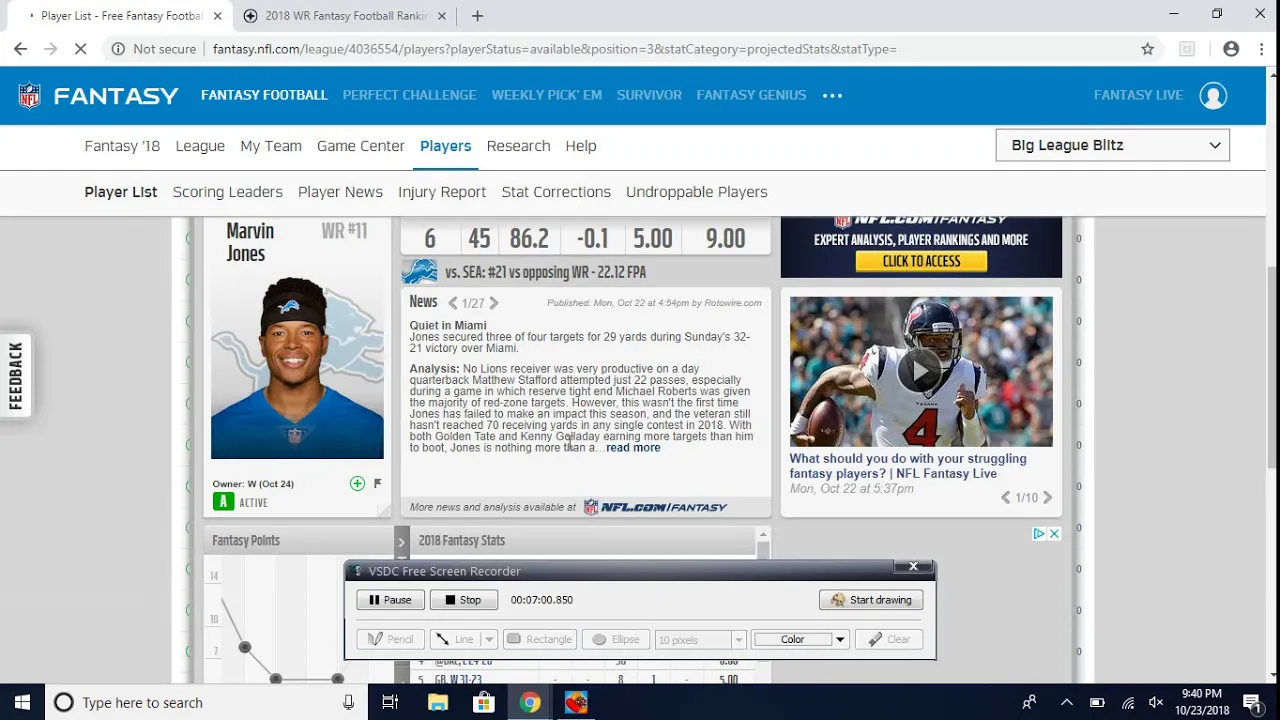Click the VSDC recorder taskbar icon
The height and width of the screenshot is (720, 1280).
click(x=576, y=703)
